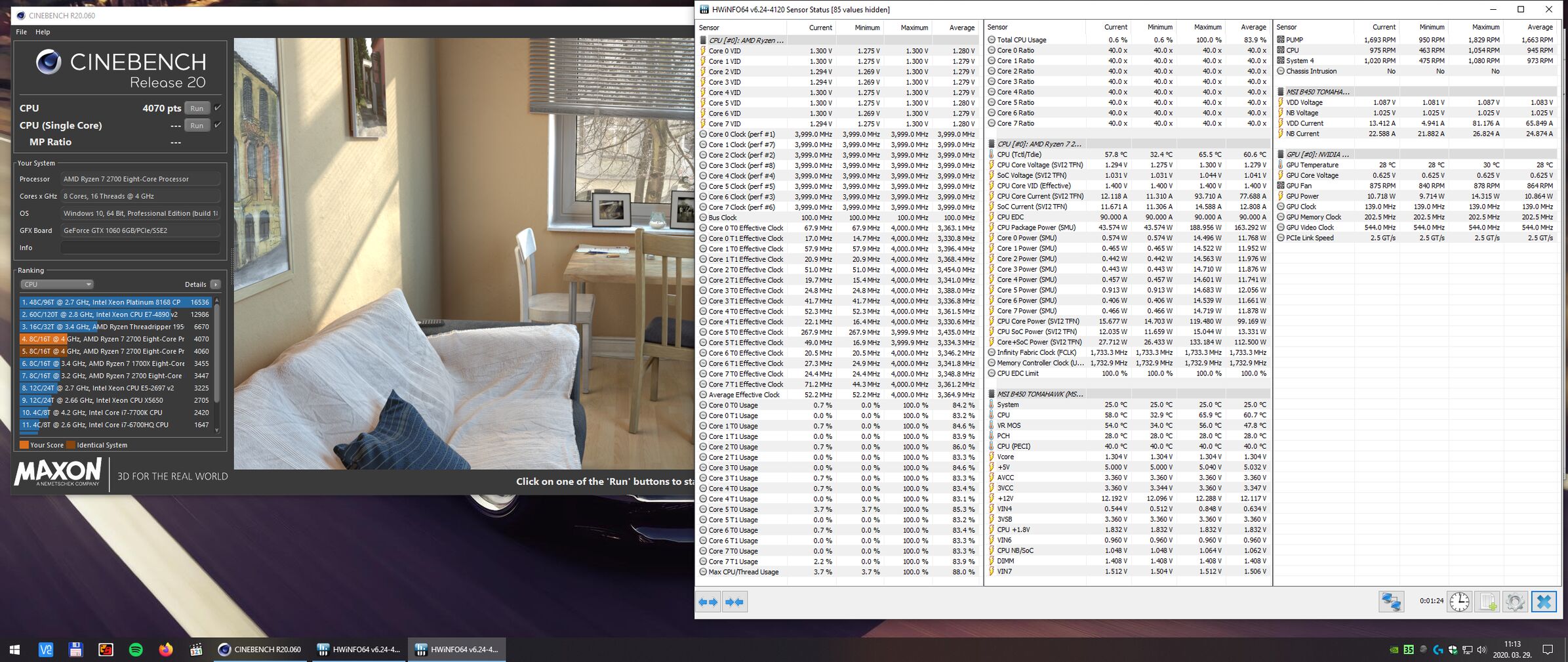The height and width of the screenshot is (662, 1568).
Task: Select the Xeon E7-4890 v2 ranking entry
Action: click(115, 314)
